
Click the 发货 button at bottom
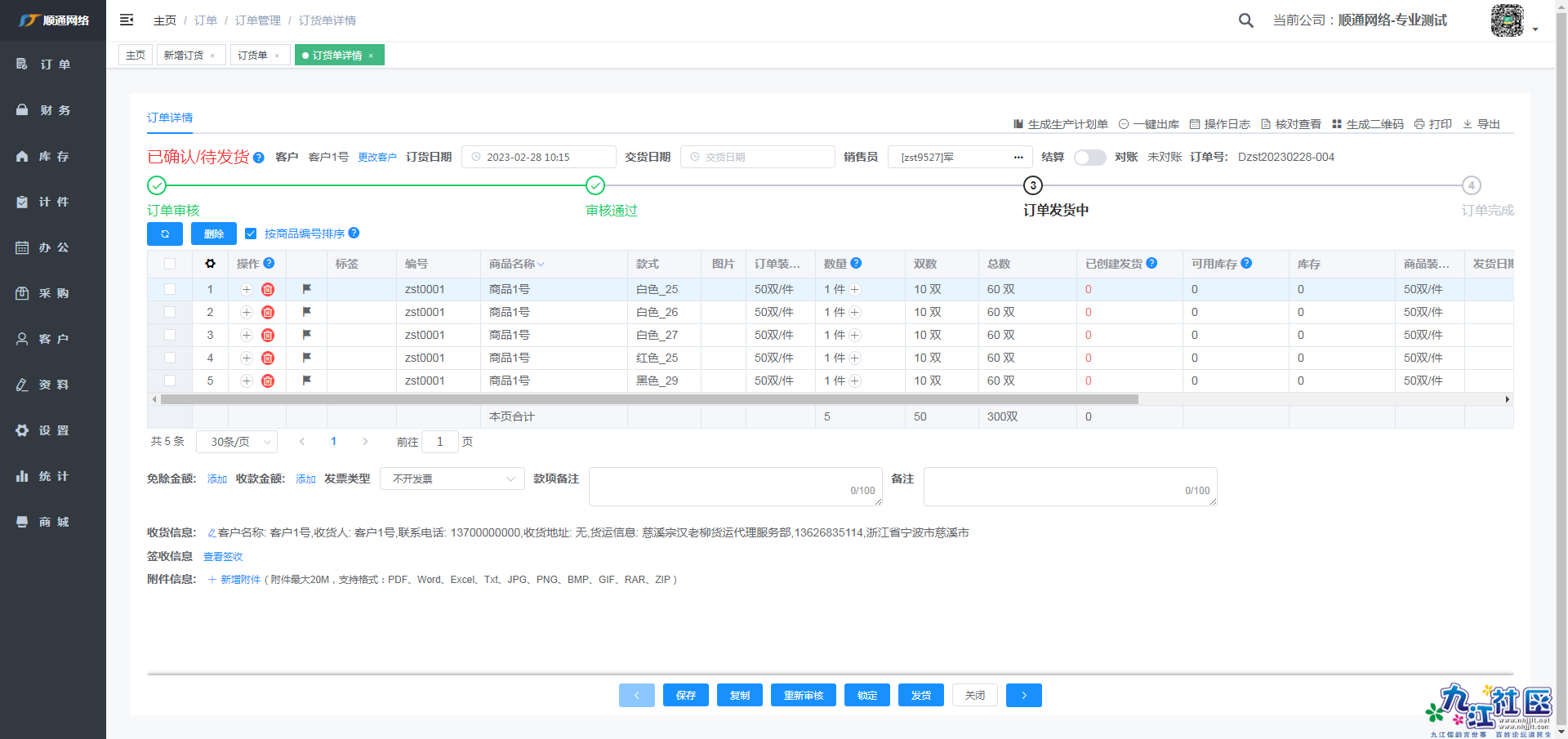click(x=920, y=695)
